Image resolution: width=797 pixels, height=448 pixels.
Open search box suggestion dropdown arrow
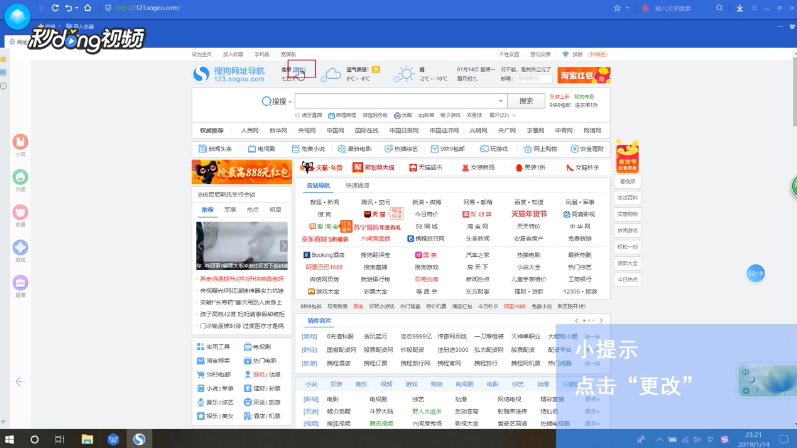point(501,101)
